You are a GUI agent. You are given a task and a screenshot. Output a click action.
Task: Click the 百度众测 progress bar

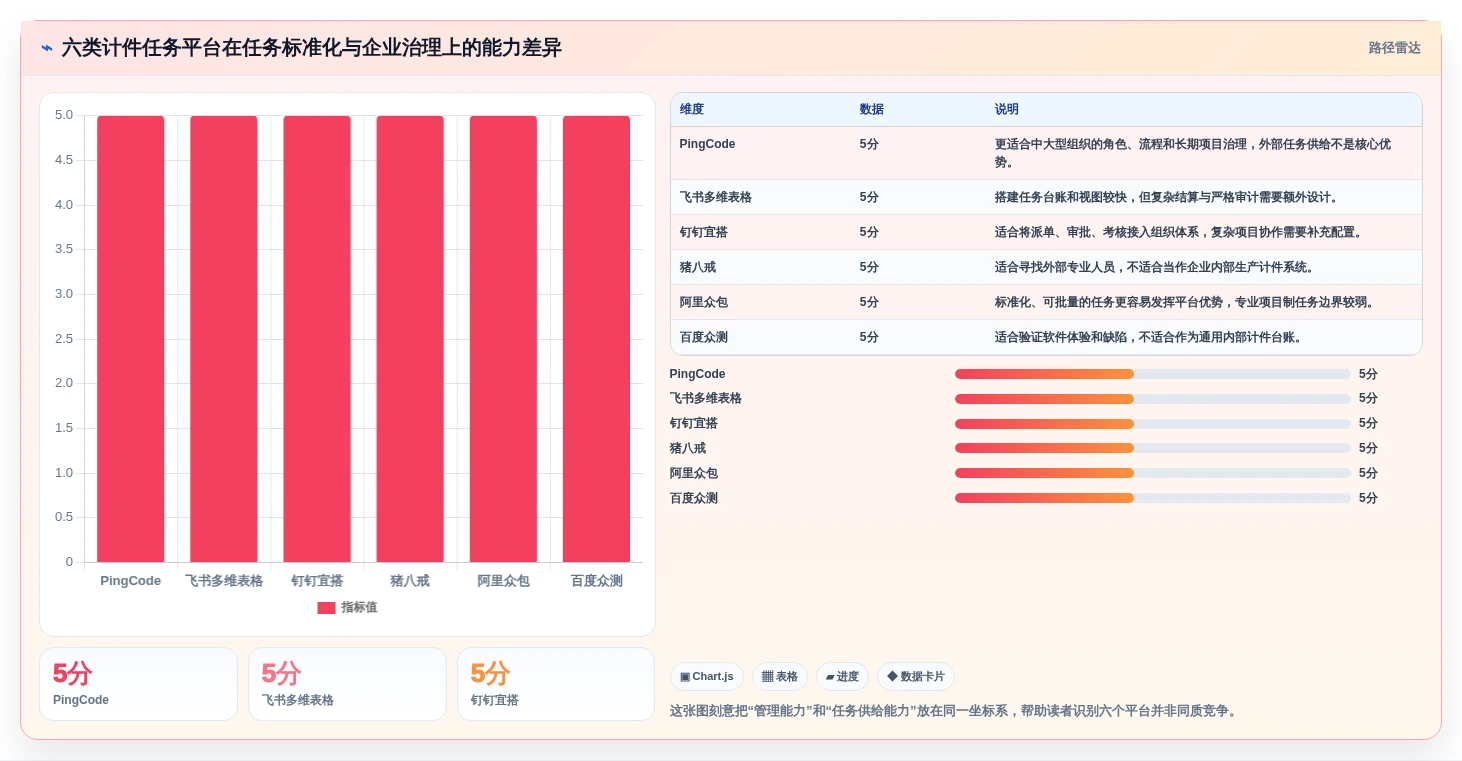click(1152, 498)
